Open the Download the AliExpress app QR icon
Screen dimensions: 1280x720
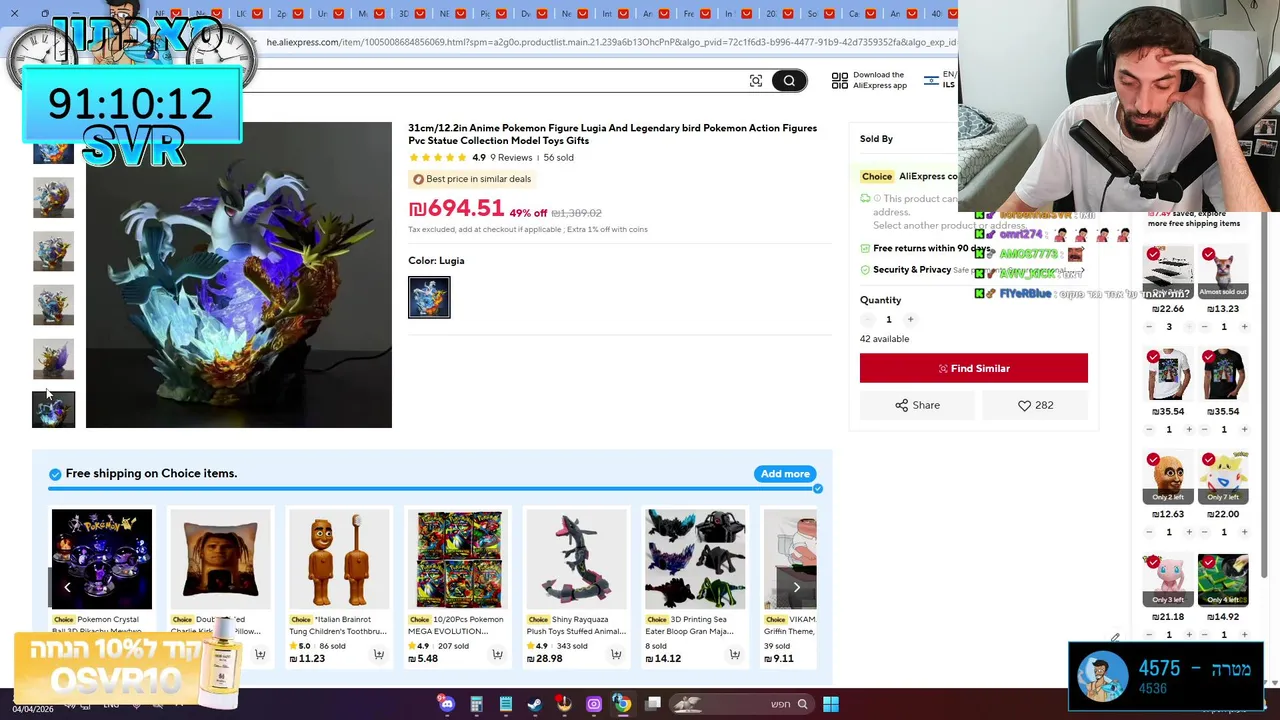coord(840,80)
